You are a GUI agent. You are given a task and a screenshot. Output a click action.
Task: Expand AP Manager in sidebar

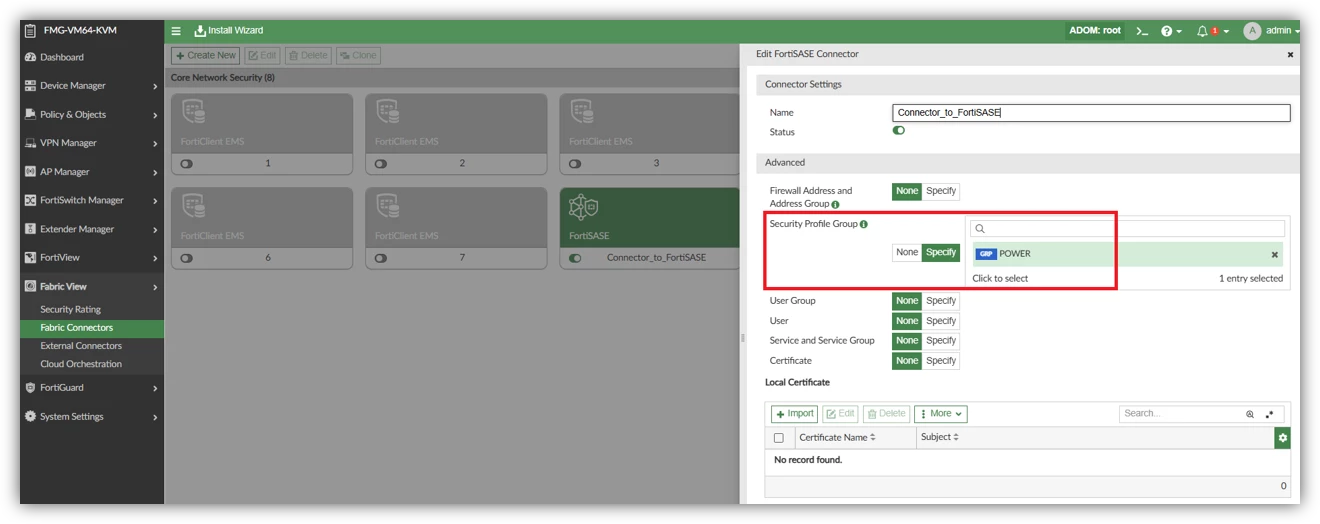(x=92, y=172)
